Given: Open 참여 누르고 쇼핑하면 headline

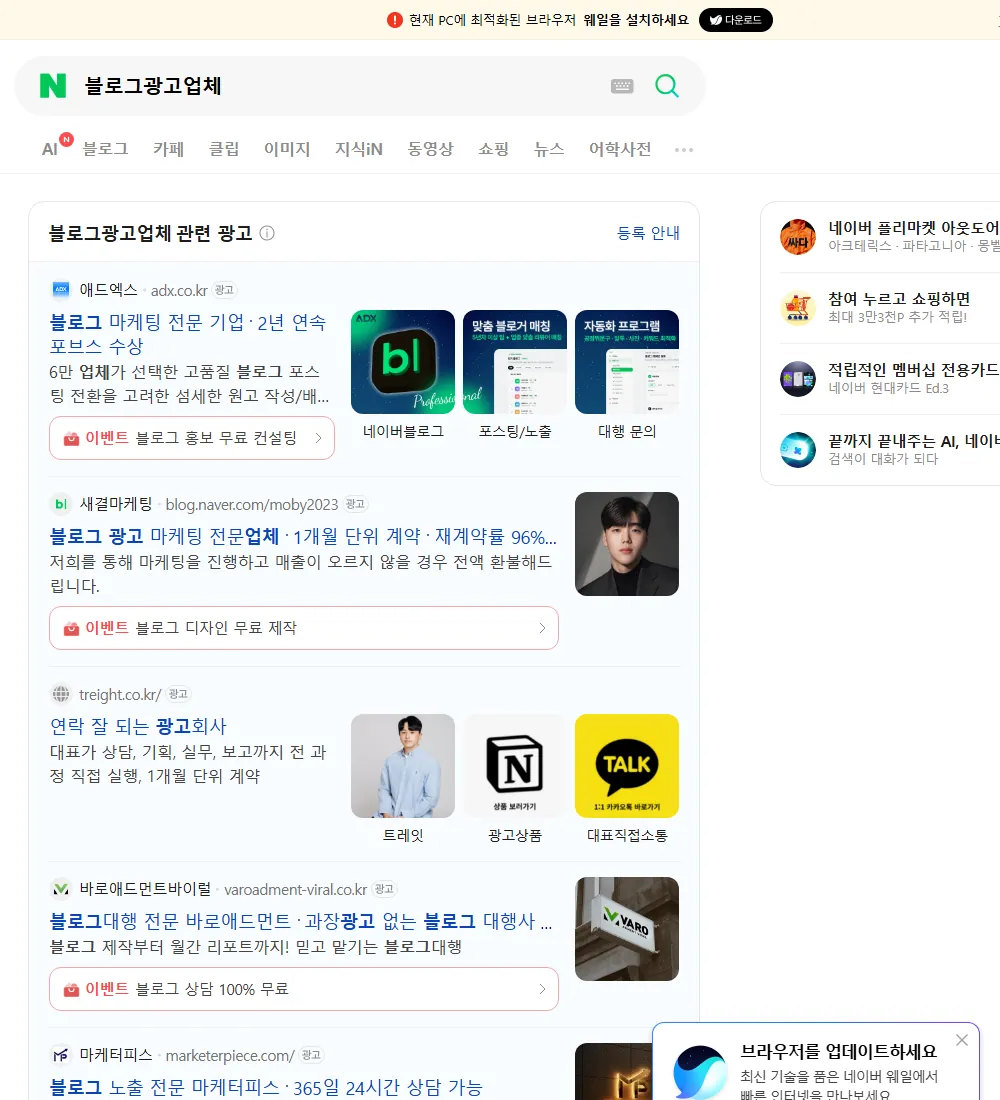Looking at the screenshot, I should pos(899,299).
